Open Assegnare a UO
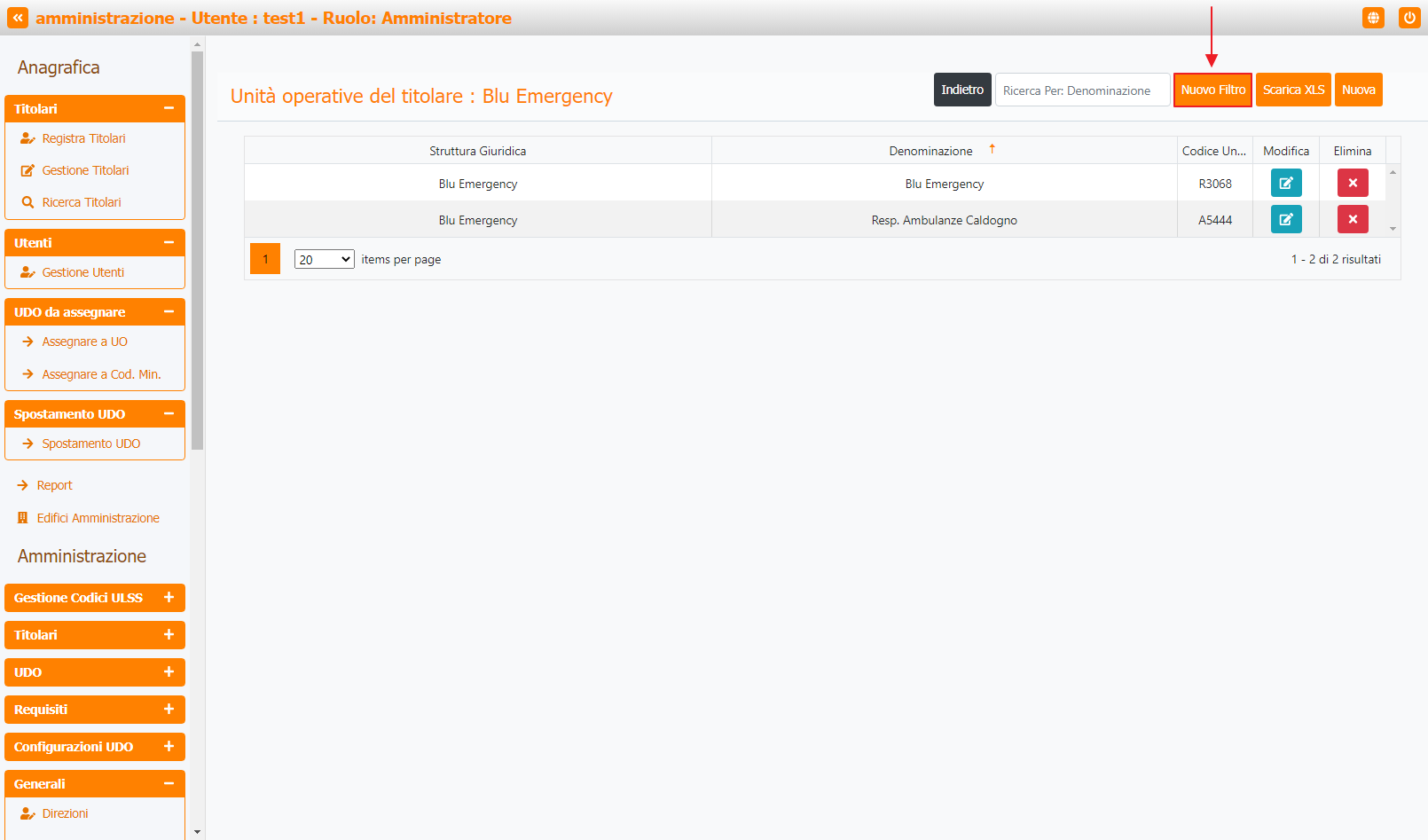 (x=85, y=341)
